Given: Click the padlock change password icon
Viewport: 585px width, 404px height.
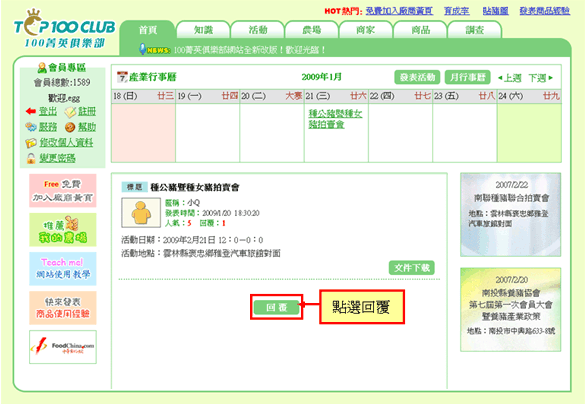Looking at the screenshot, I should 31,158.
